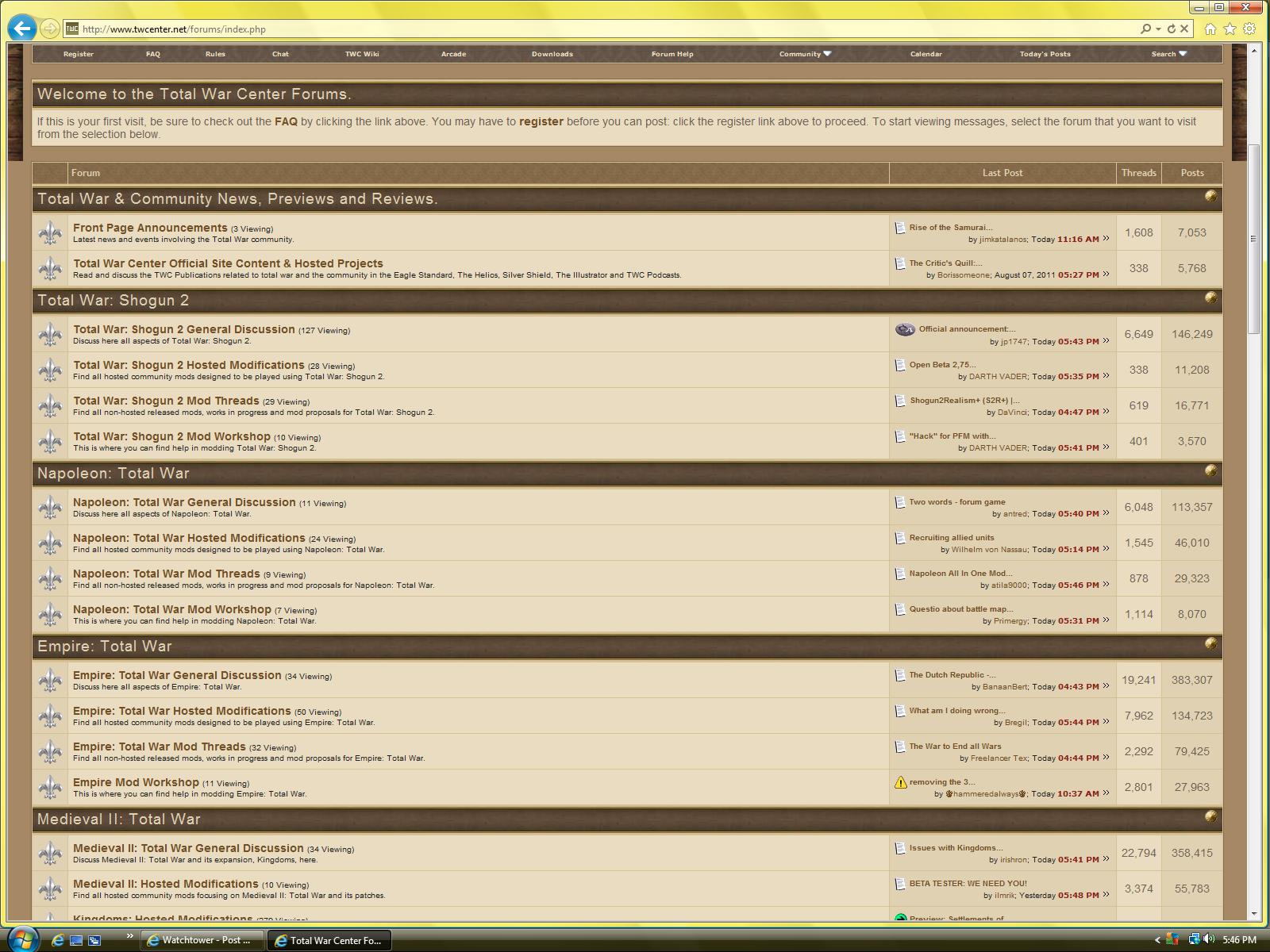Image resolution: width=1270 pixels, height=952 pixels.
Task: Click search magnifier in address bar
Action: click(1145, 29)
